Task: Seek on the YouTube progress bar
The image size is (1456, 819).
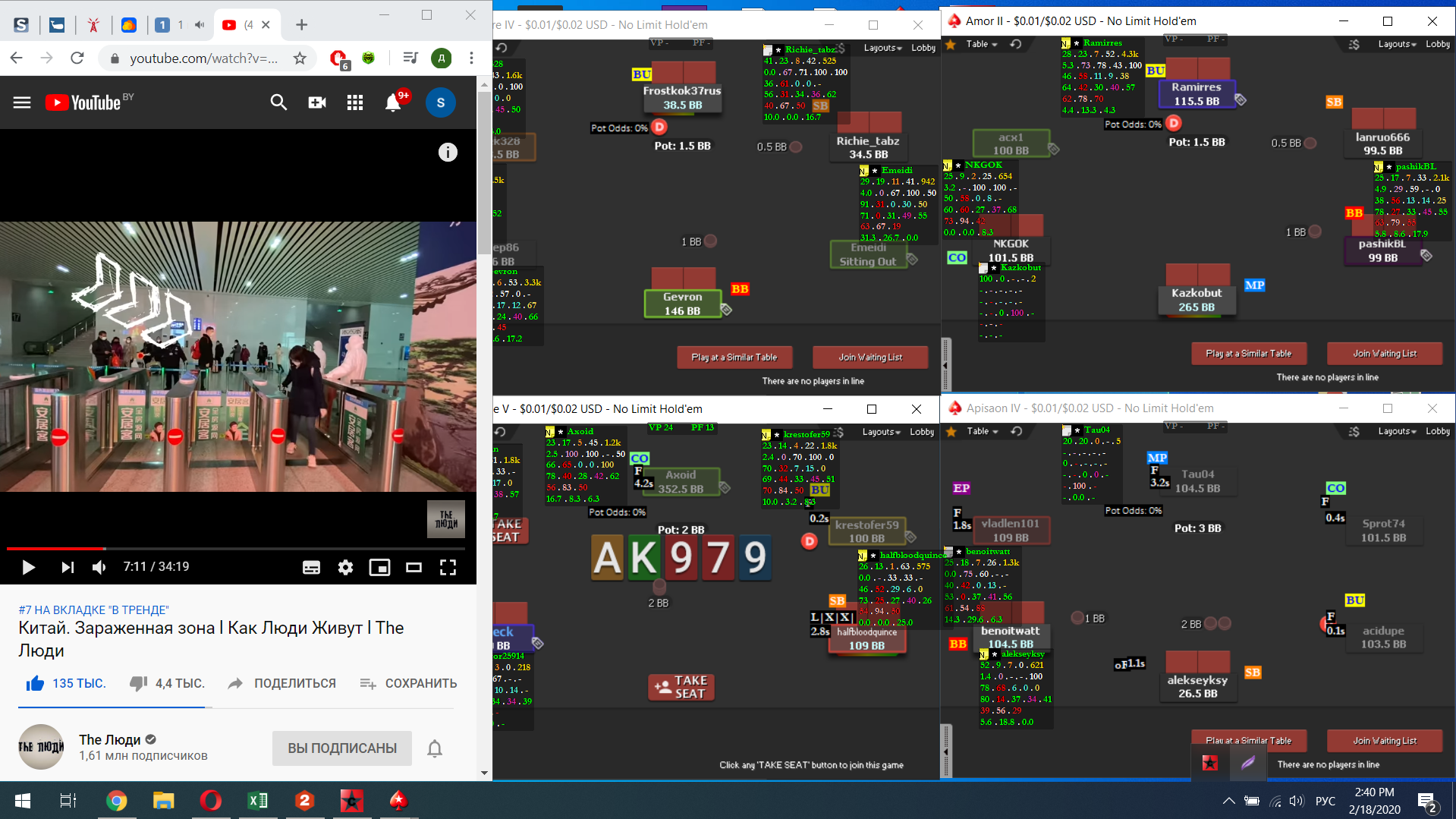Action: point(236,548)
